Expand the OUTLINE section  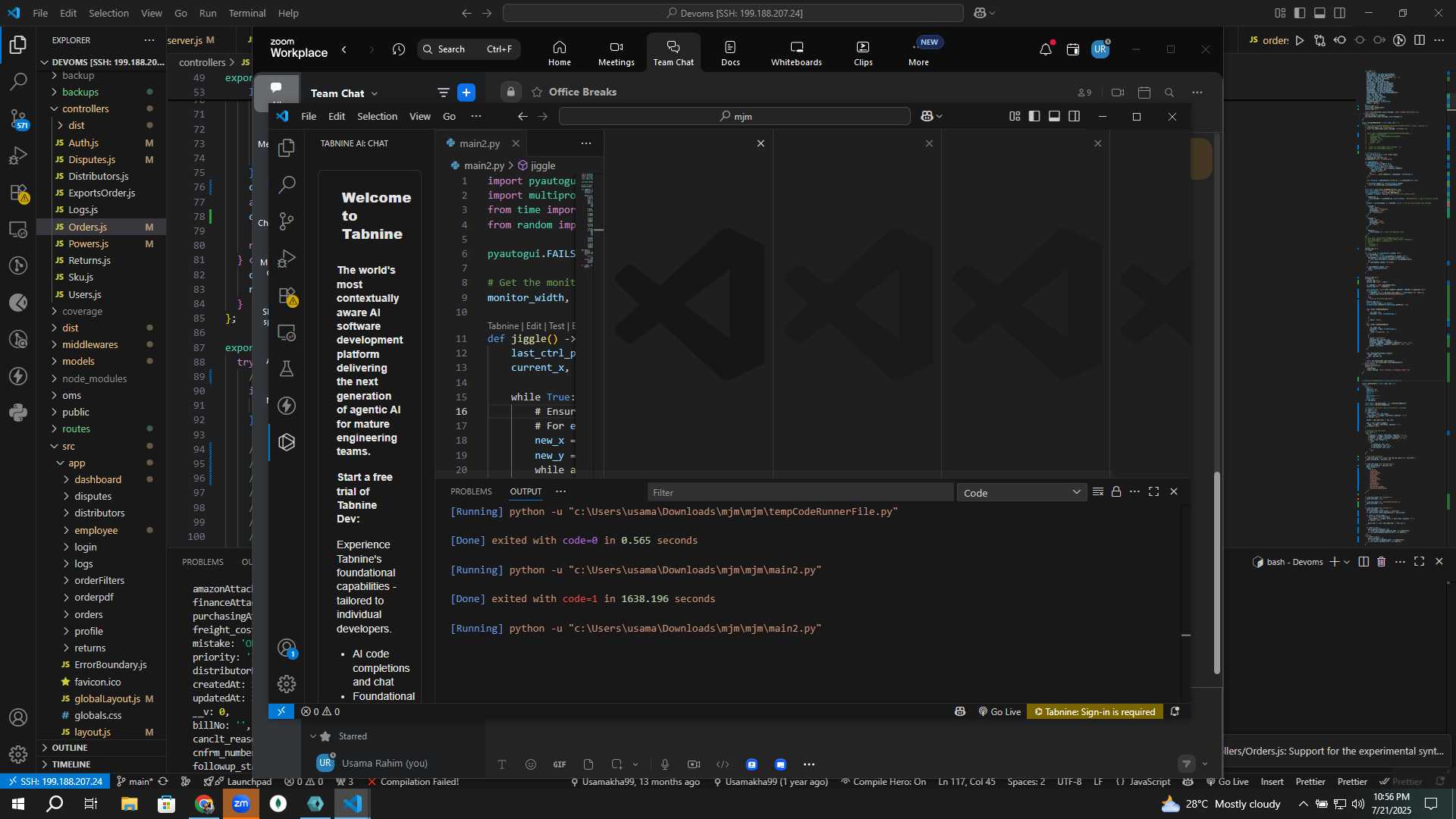click(x=70, y=748)
